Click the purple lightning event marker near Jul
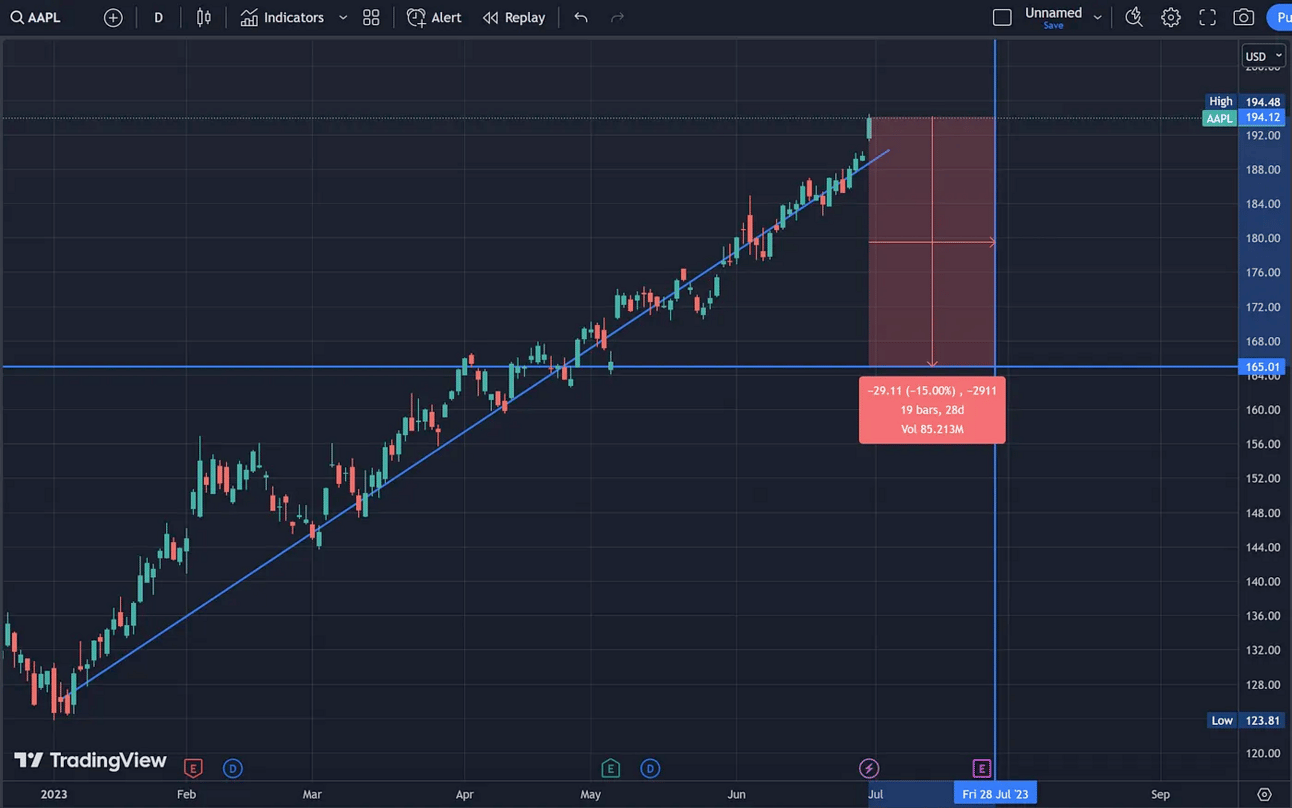Viewport: 1292px width, 808px height. click(869, 768)
